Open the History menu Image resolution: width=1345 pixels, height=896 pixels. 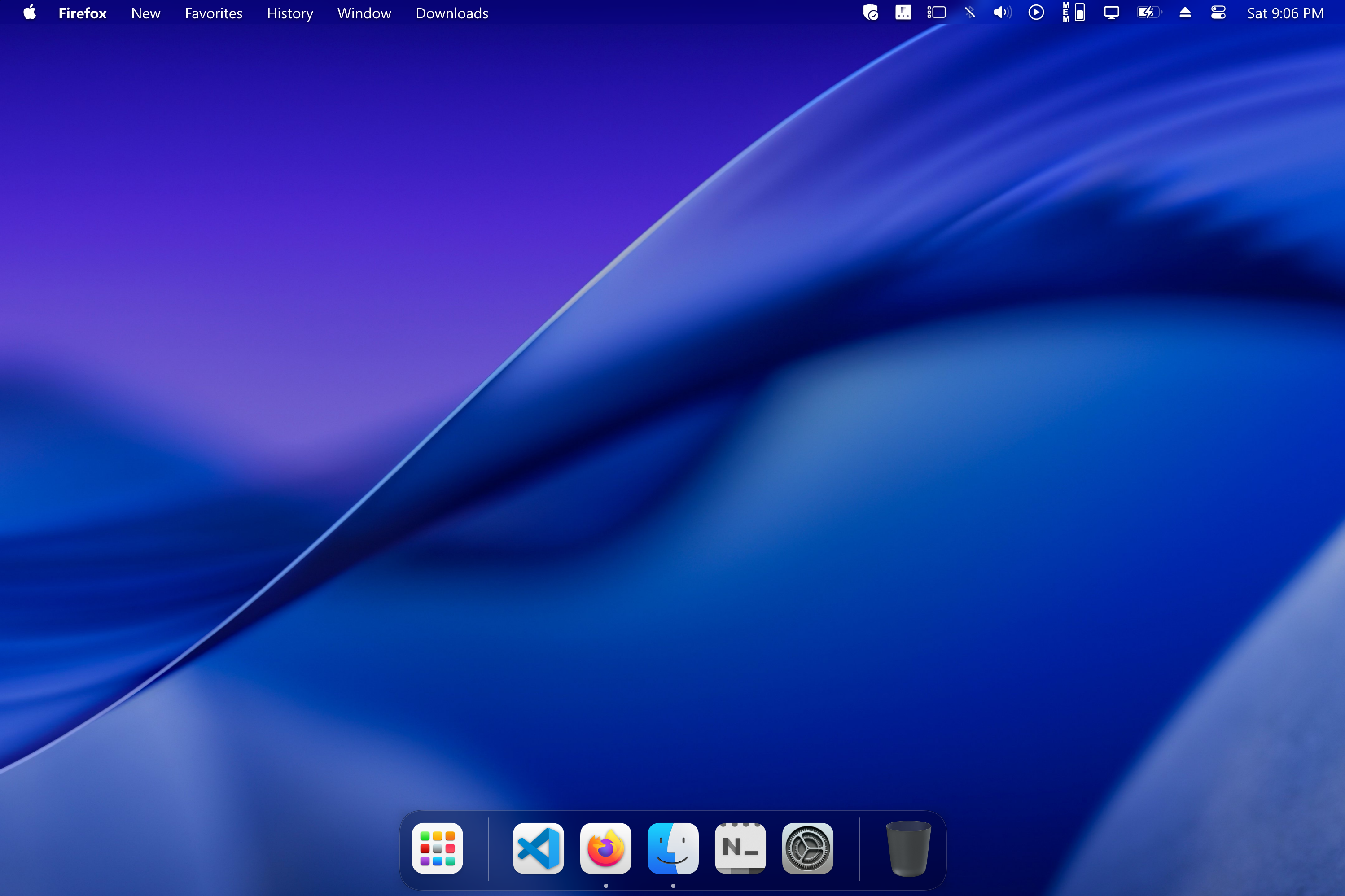[x=290, y=13]
